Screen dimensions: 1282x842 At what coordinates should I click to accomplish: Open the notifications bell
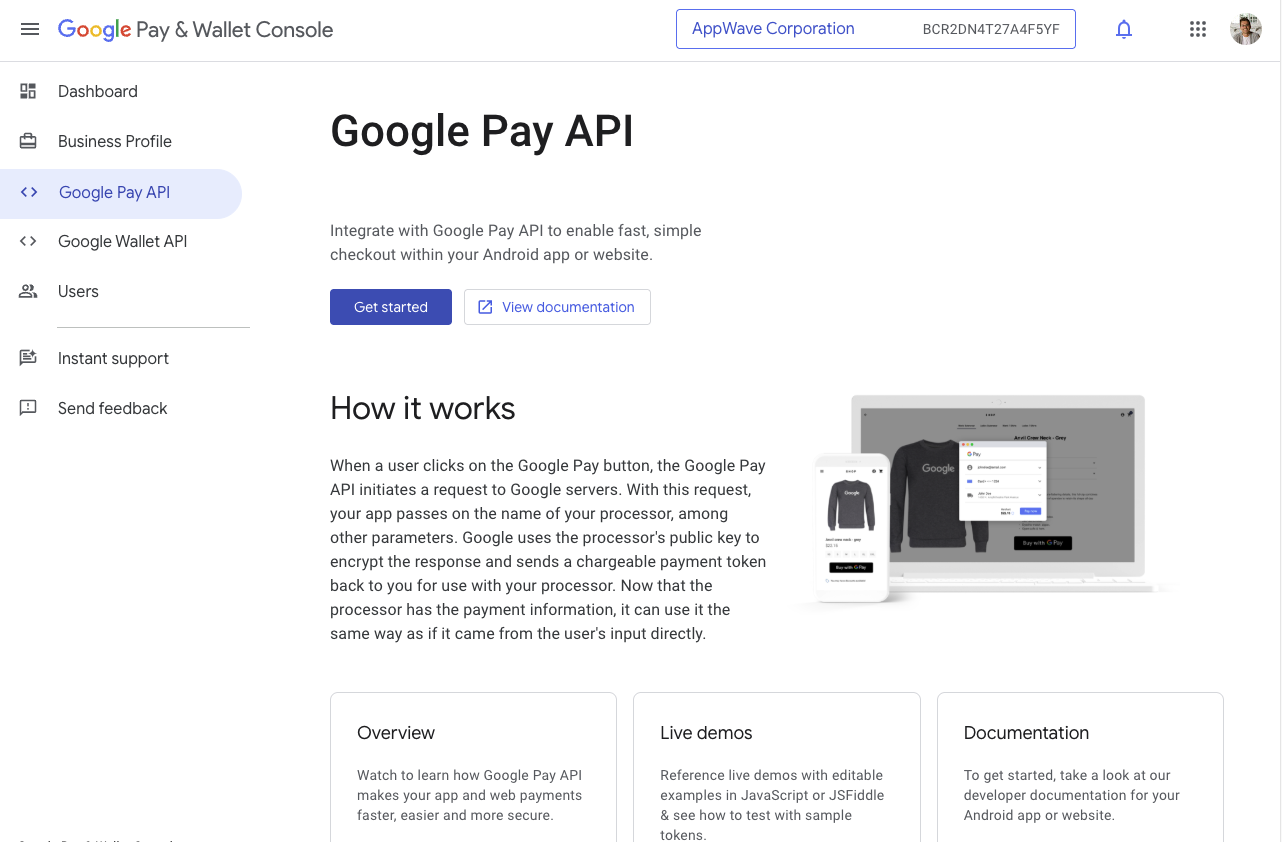click(x=1124, y=30)
